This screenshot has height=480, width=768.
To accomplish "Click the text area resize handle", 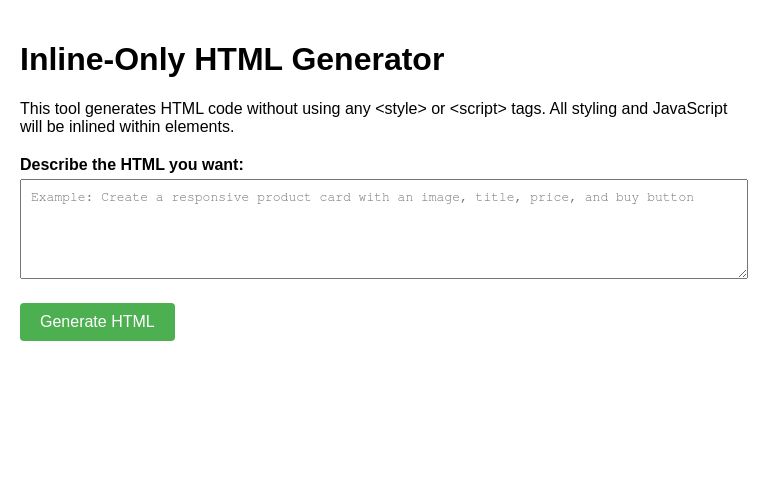I will pos(743,273).
